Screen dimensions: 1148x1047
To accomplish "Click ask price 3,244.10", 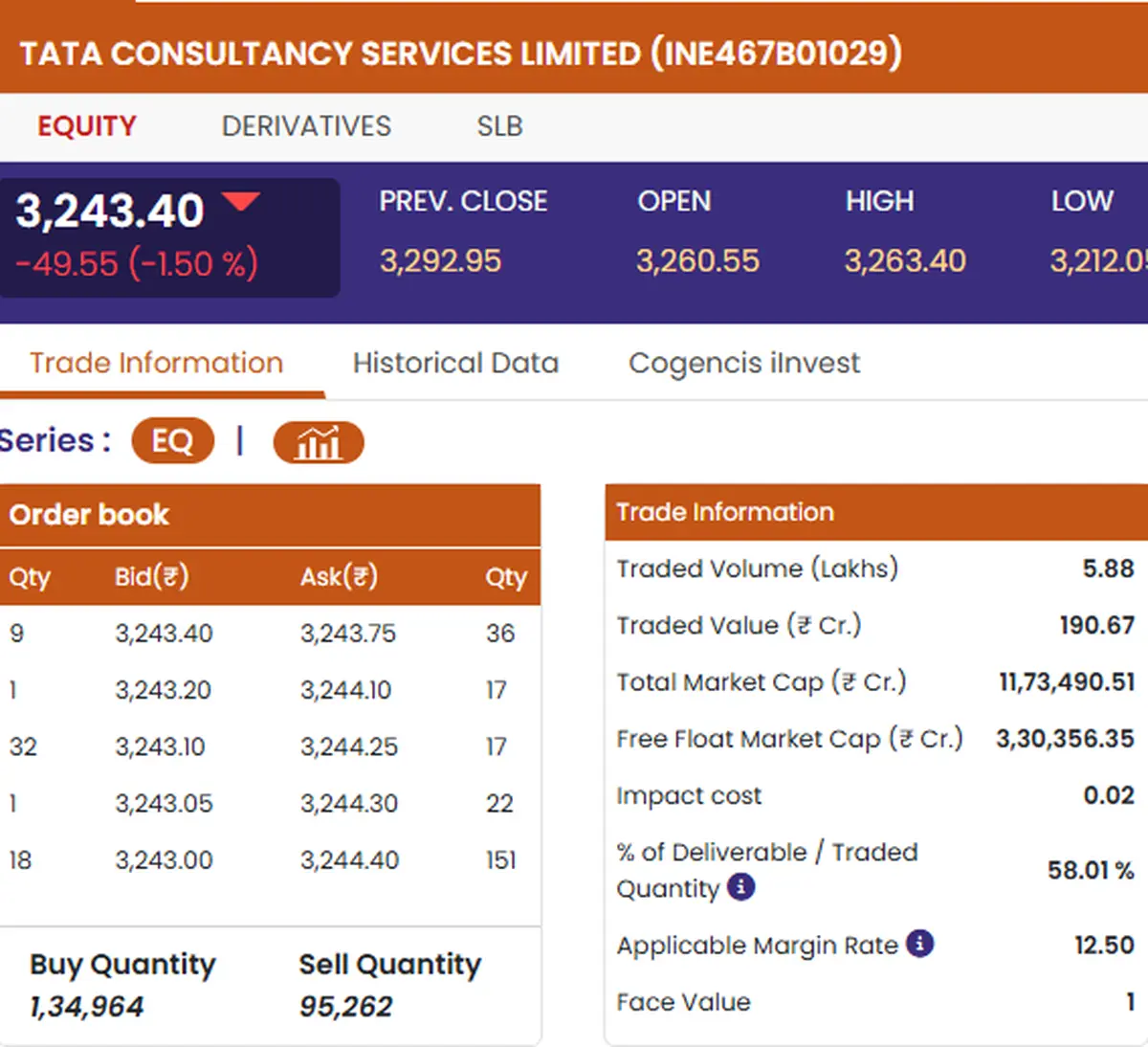I will [x=346, y=690].
